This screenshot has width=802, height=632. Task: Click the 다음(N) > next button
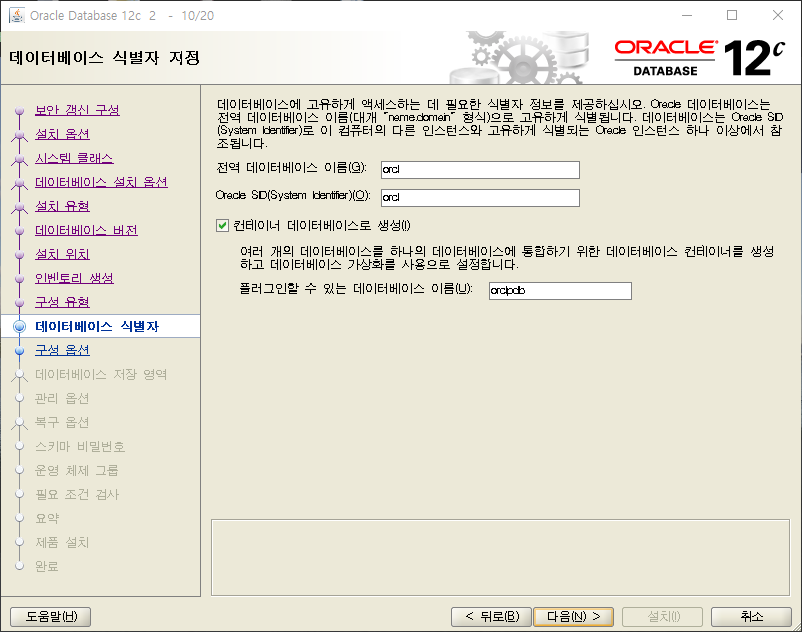[x=573, y=617]
